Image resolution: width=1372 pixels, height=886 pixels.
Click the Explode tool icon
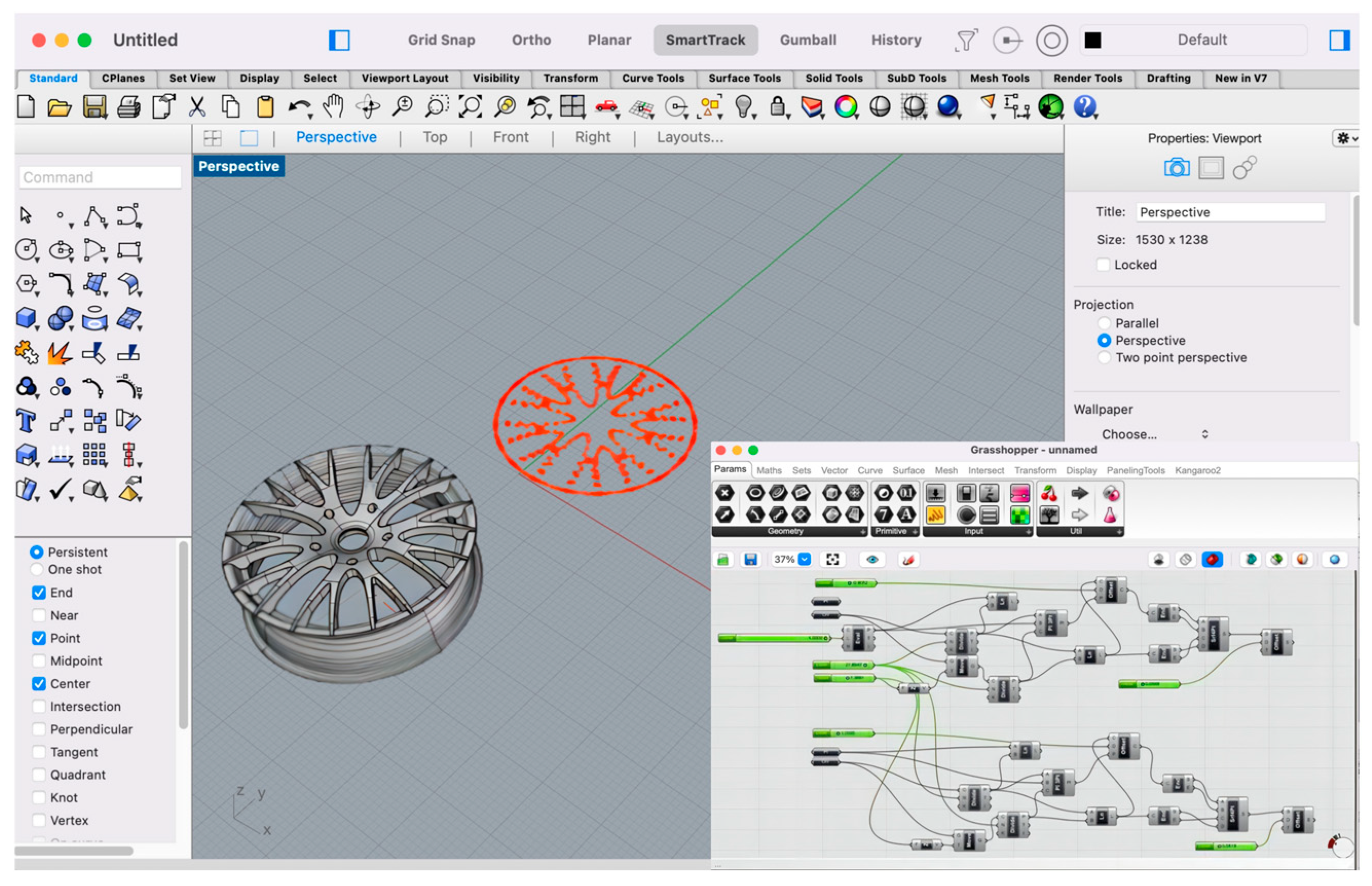point(60,353)
